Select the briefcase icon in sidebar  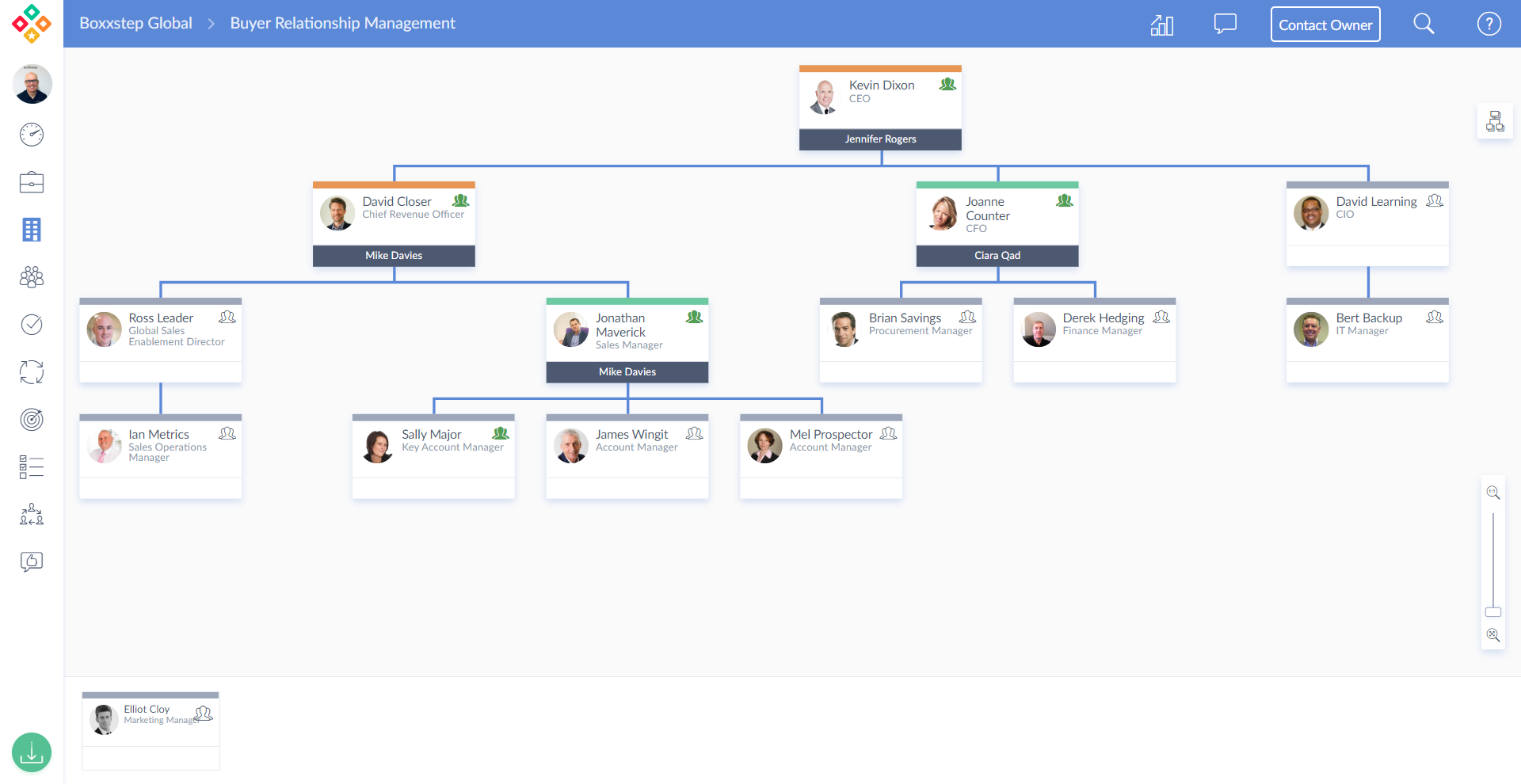click(x=32, y=182)
